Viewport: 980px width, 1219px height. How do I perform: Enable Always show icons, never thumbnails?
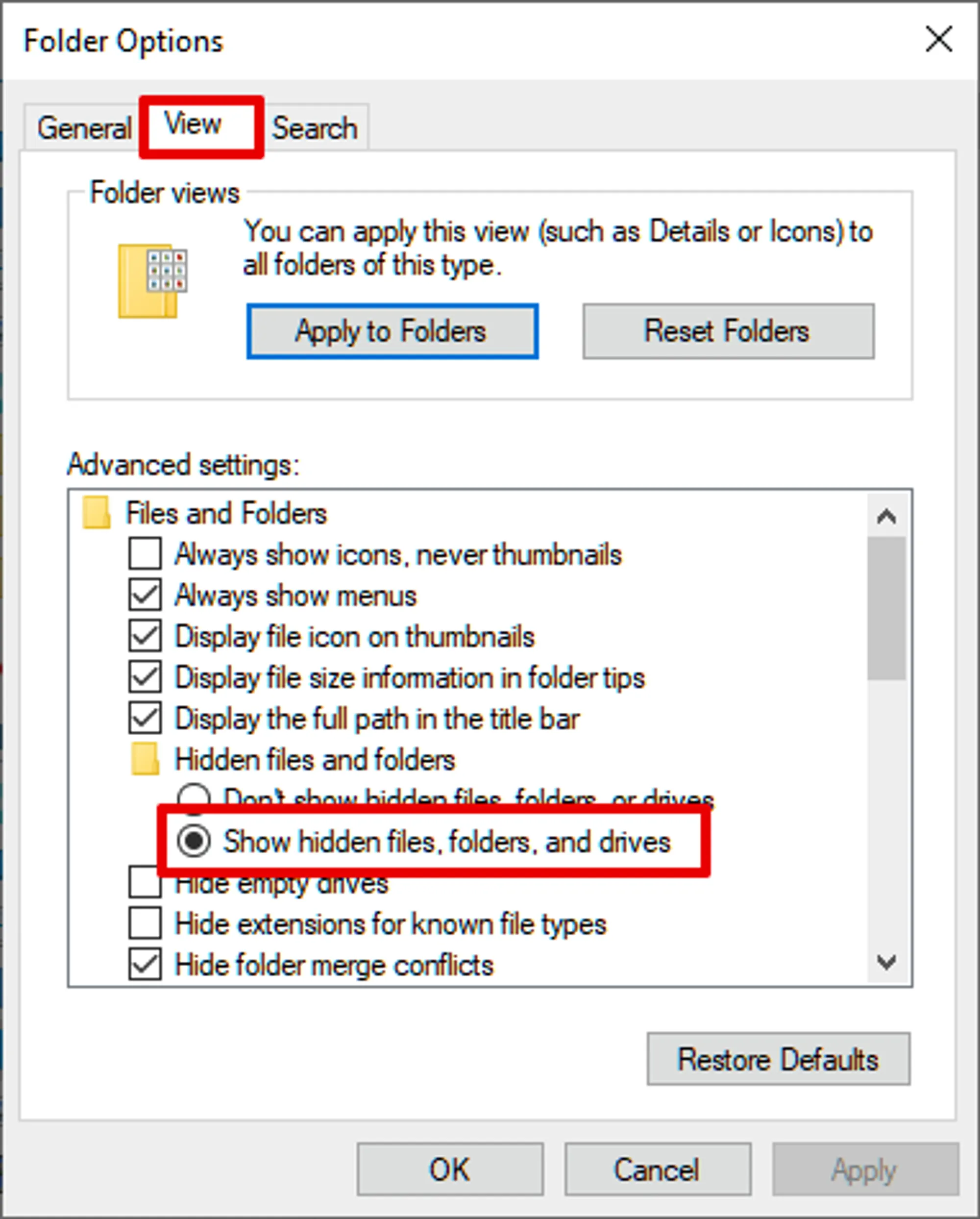[x=145, y=553]
